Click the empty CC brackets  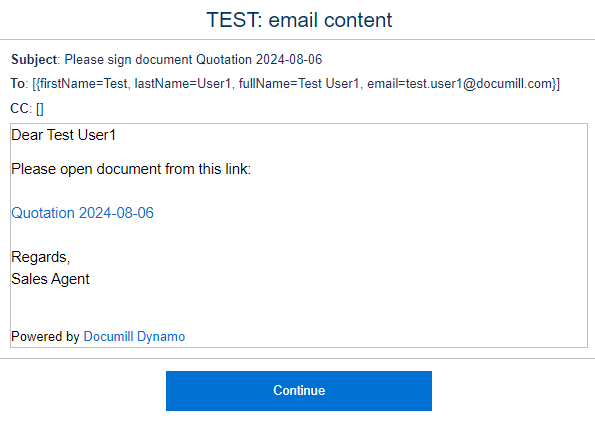tap(40, 109)
